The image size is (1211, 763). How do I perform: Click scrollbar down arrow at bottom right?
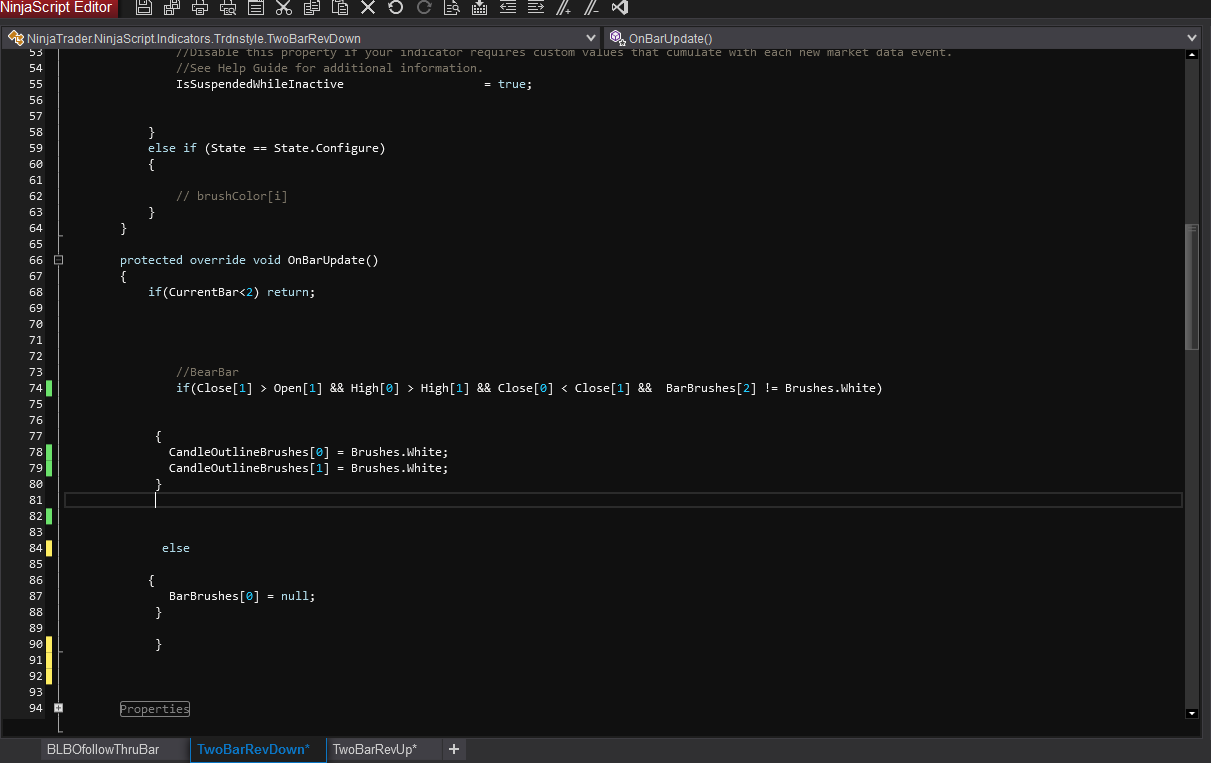coord(1191,713)
